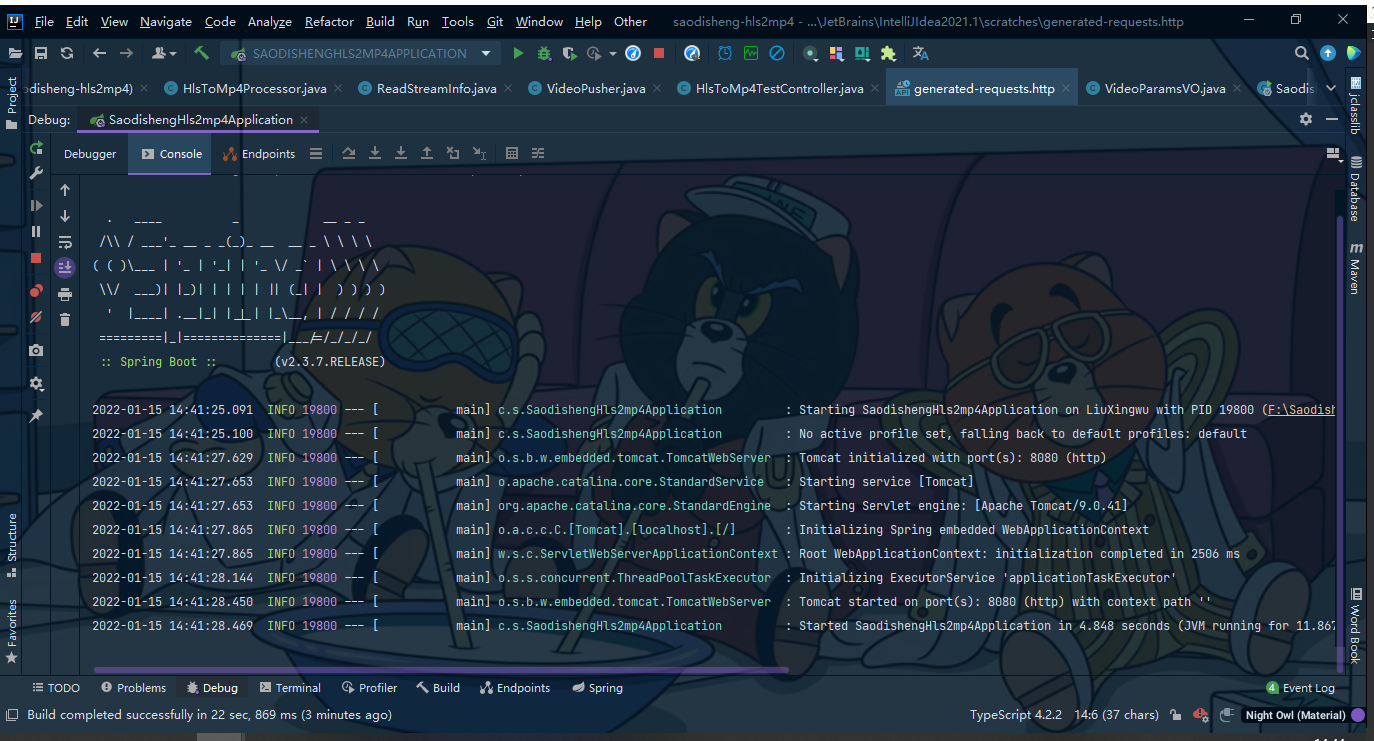Run with coverage shield icon
This screenshot has width=1374, height=741.
pos(569,53)
